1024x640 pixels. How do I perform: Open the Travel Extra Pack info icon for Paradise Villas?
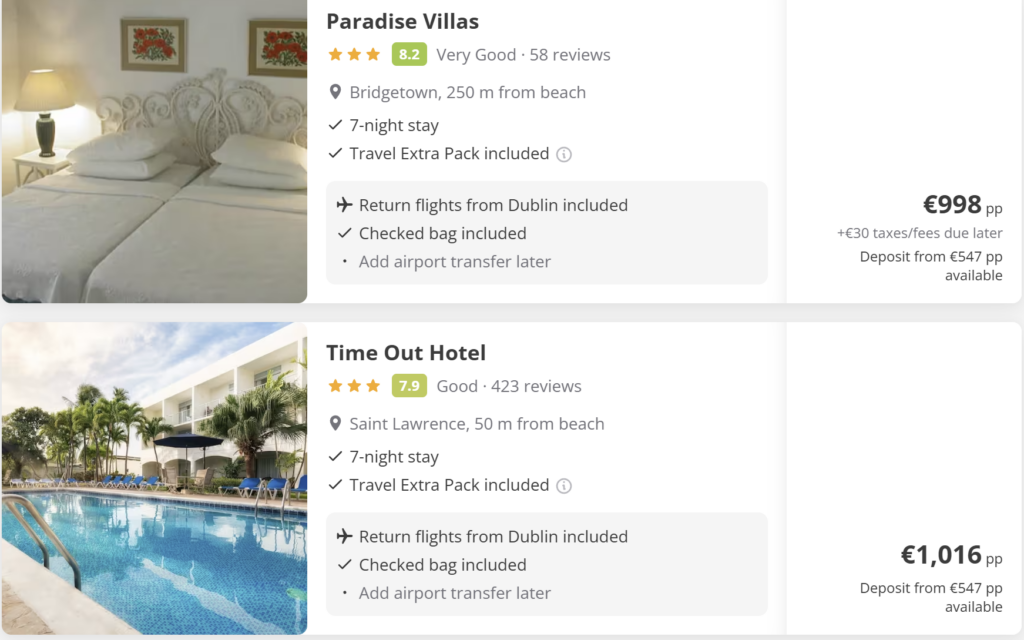pyautogui.click(x=562, y=154)
